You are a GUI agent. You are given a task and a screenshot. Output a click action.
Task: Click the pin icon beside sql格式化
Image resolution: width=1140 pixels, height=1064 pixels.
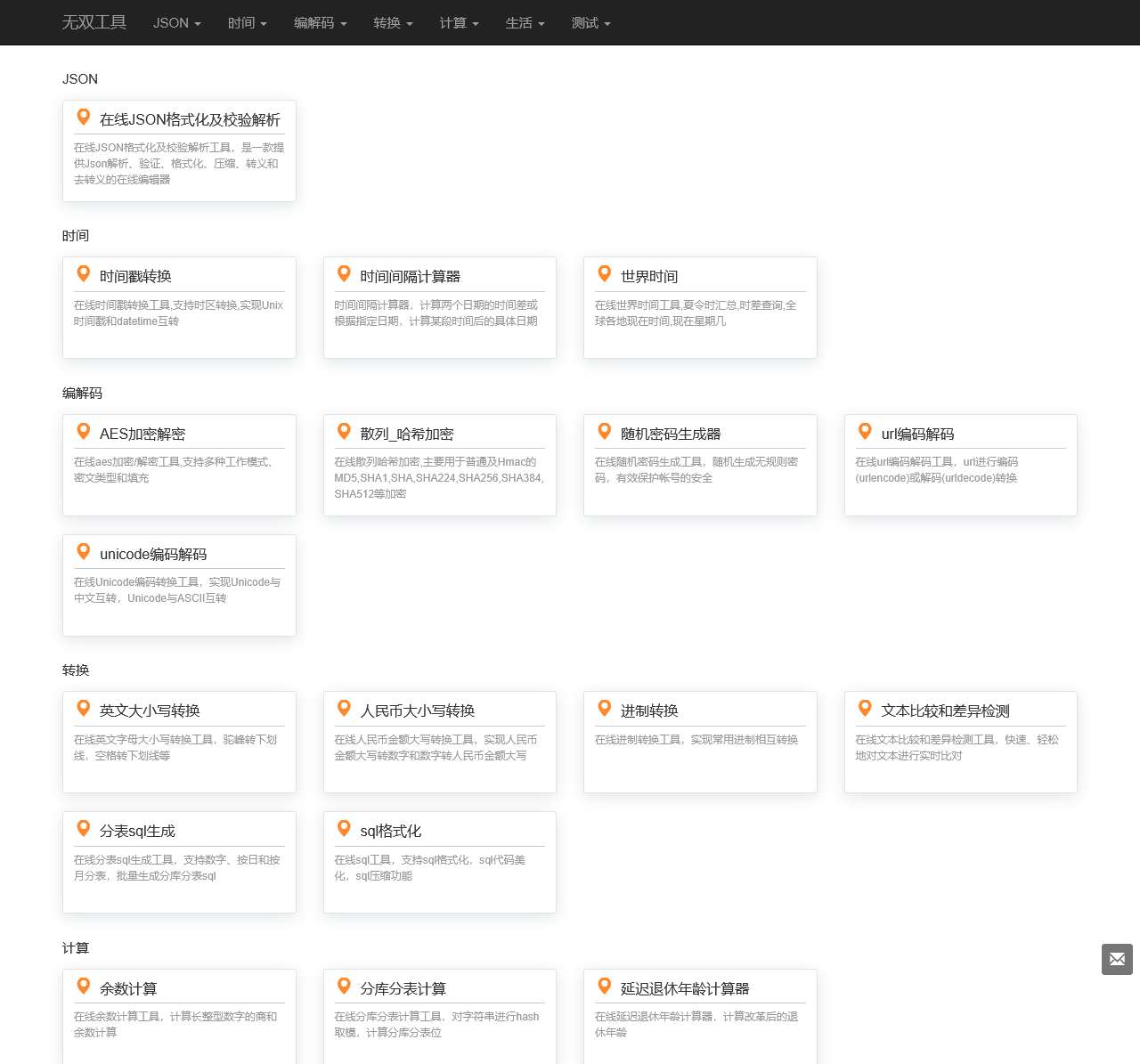pyautogui.click(x=344, y=829)
